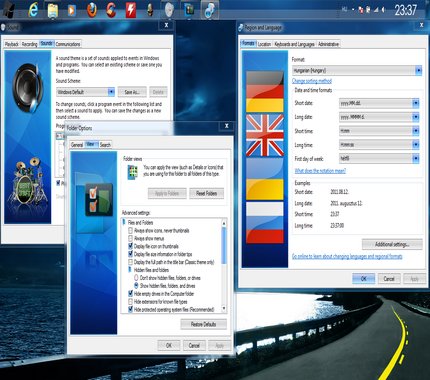Switch to General tab in Folder Options
This screenshot has height=380, width=430.
[x=77, y=145]
